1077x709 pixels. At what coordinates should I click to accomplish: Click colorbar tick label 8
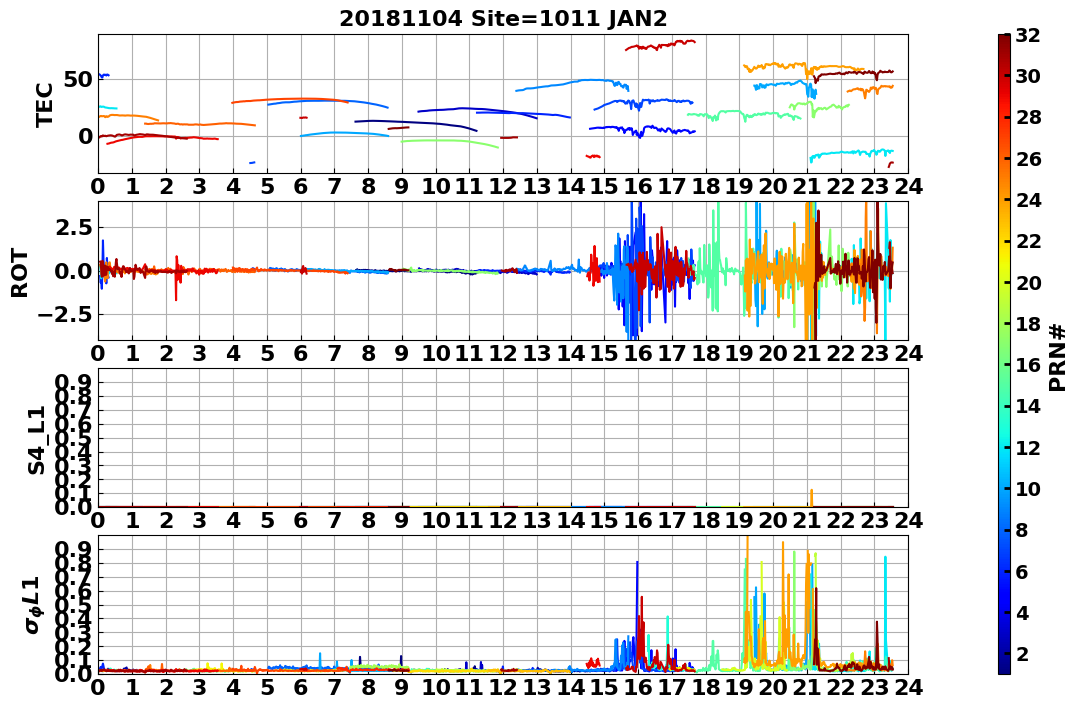point(1021,530)
